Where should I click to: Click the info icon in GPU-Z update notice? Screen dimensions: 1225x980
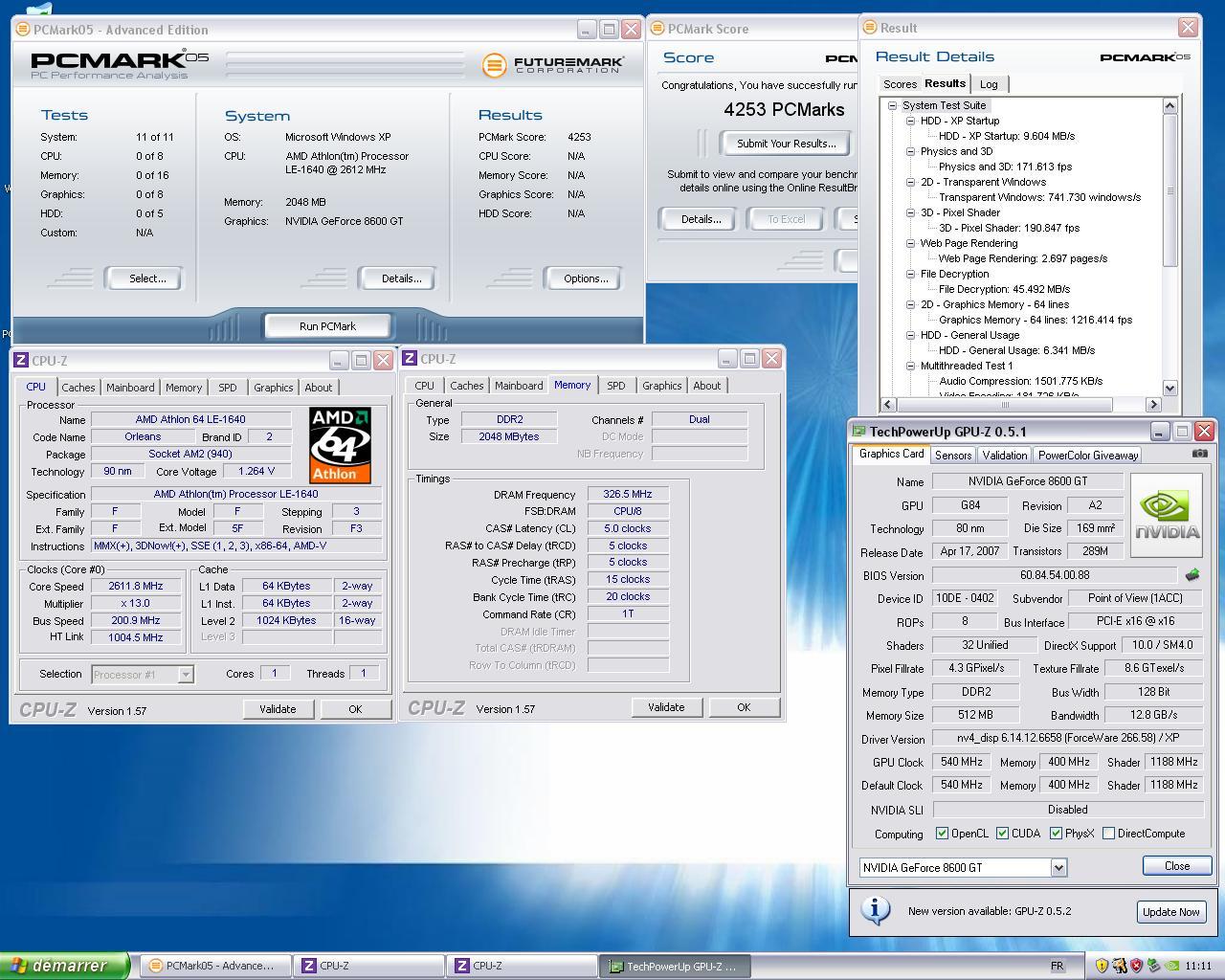click(x=875, y=910)
